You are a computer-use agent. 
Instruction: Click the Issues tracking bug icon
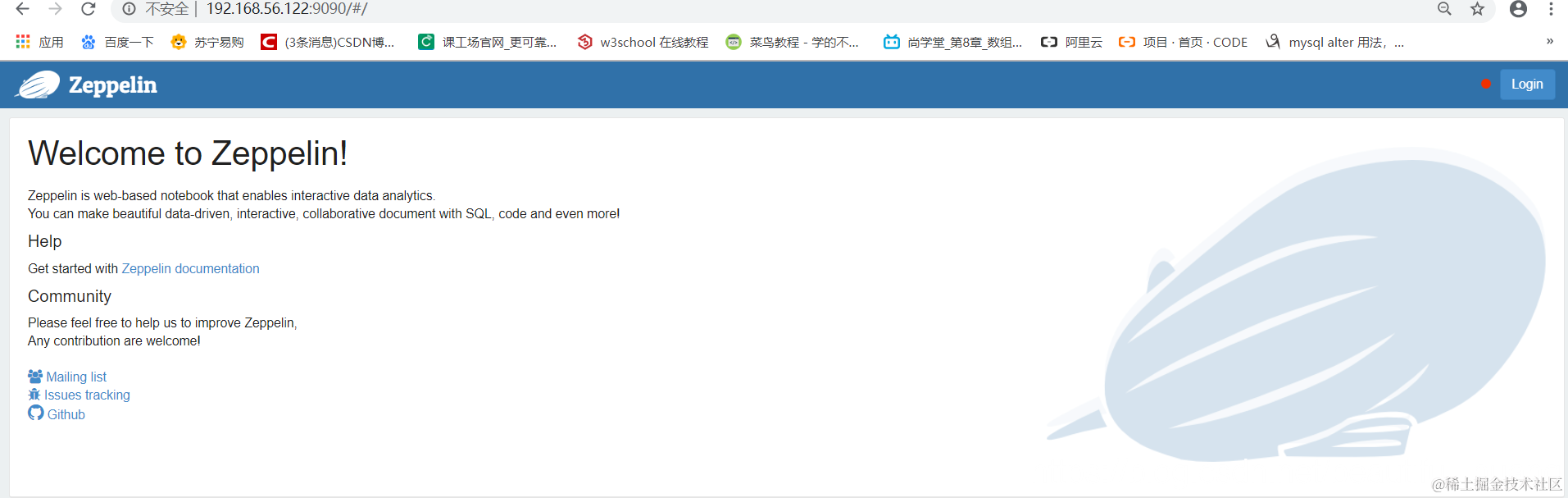click(34, 395)
